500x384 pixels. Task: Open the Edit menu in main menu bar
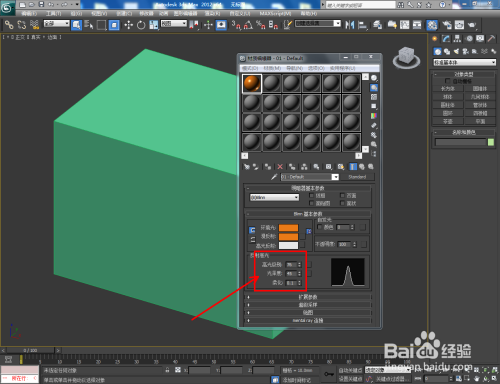[x=29, y=13]
